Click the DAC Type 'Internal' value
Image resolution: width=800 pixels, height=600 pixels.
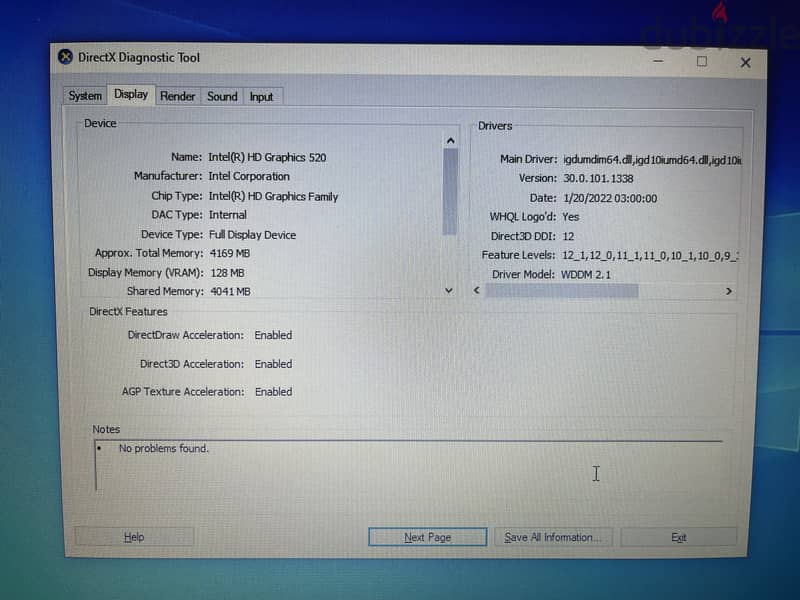[x=228, y=215]
